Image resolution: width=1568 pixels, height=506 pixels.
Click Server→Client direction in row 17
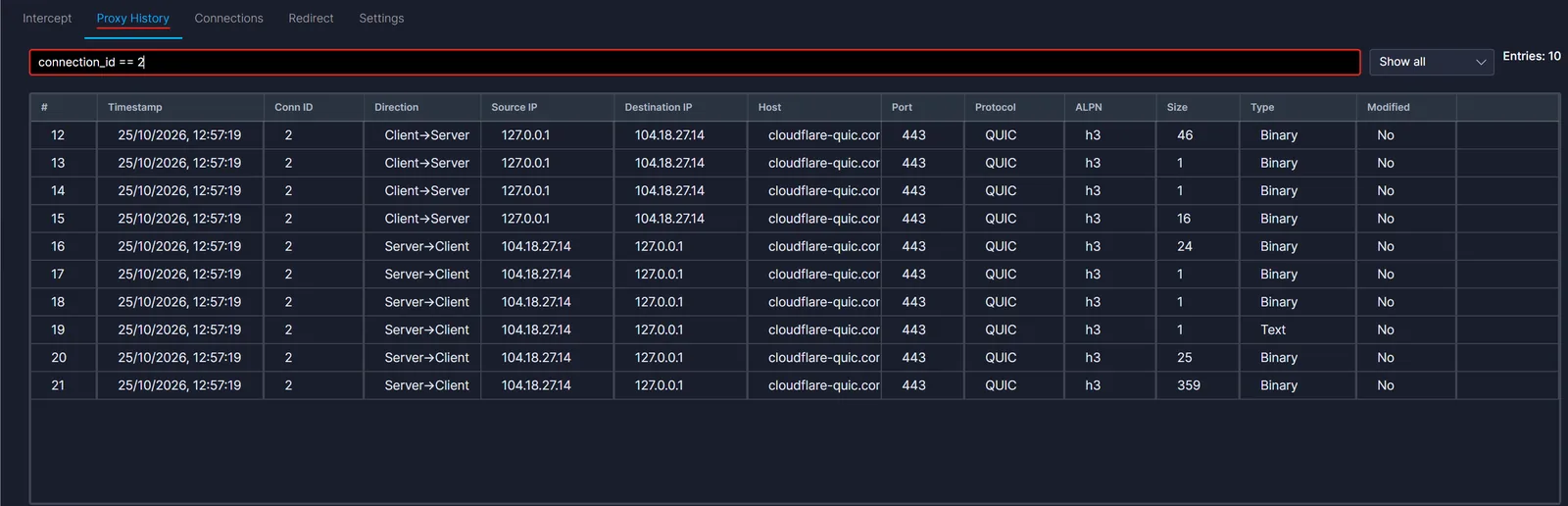pyautogui.click(x=426, y=275)
